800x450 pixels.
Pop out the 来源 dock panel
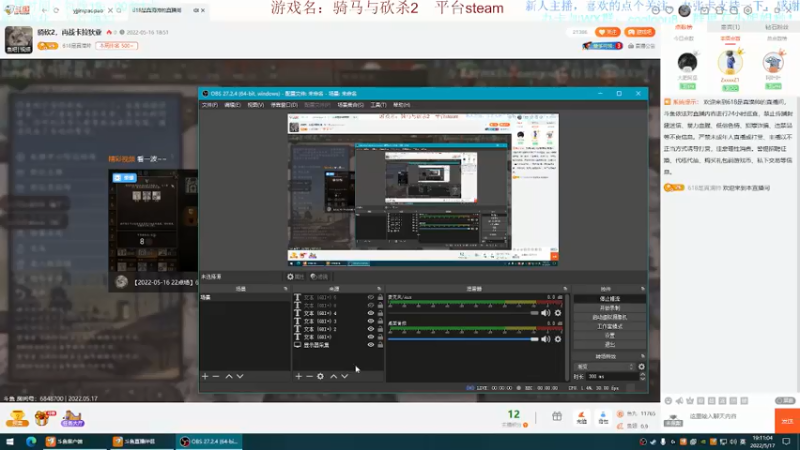point(379,289)
